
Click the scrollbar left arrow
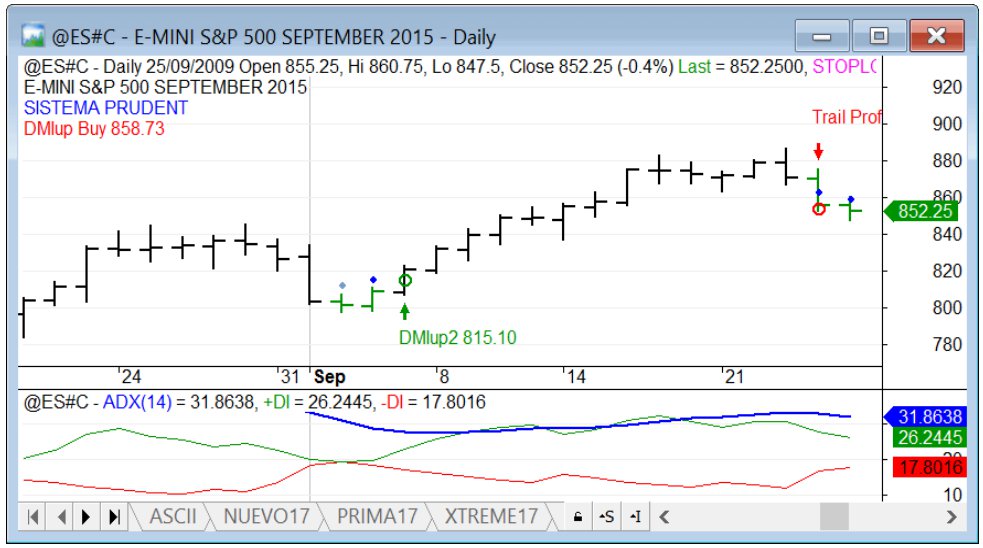point(665,517)
